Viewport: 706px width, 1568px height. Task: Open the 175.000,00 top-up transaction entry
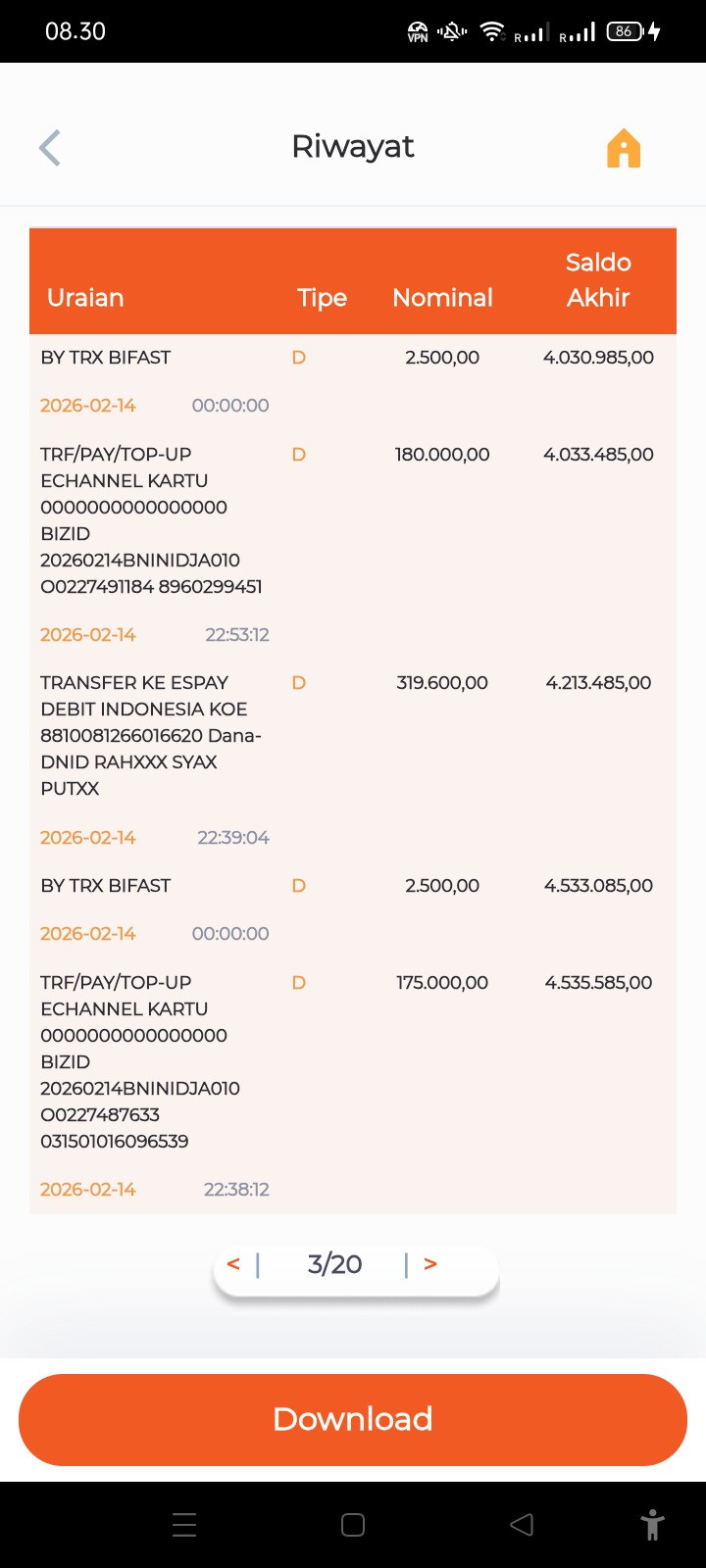(353, 1086)
